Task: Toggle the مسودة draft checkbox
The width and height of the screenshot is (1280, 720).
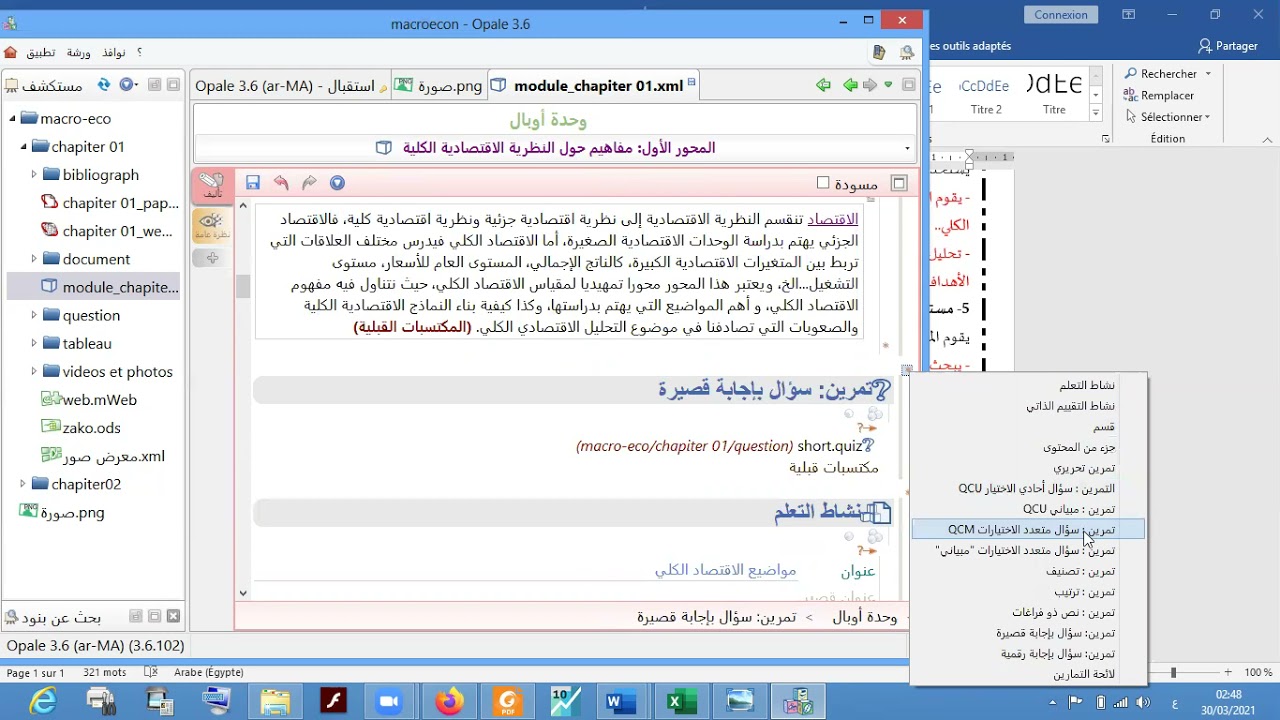Action: coord(823,183)
